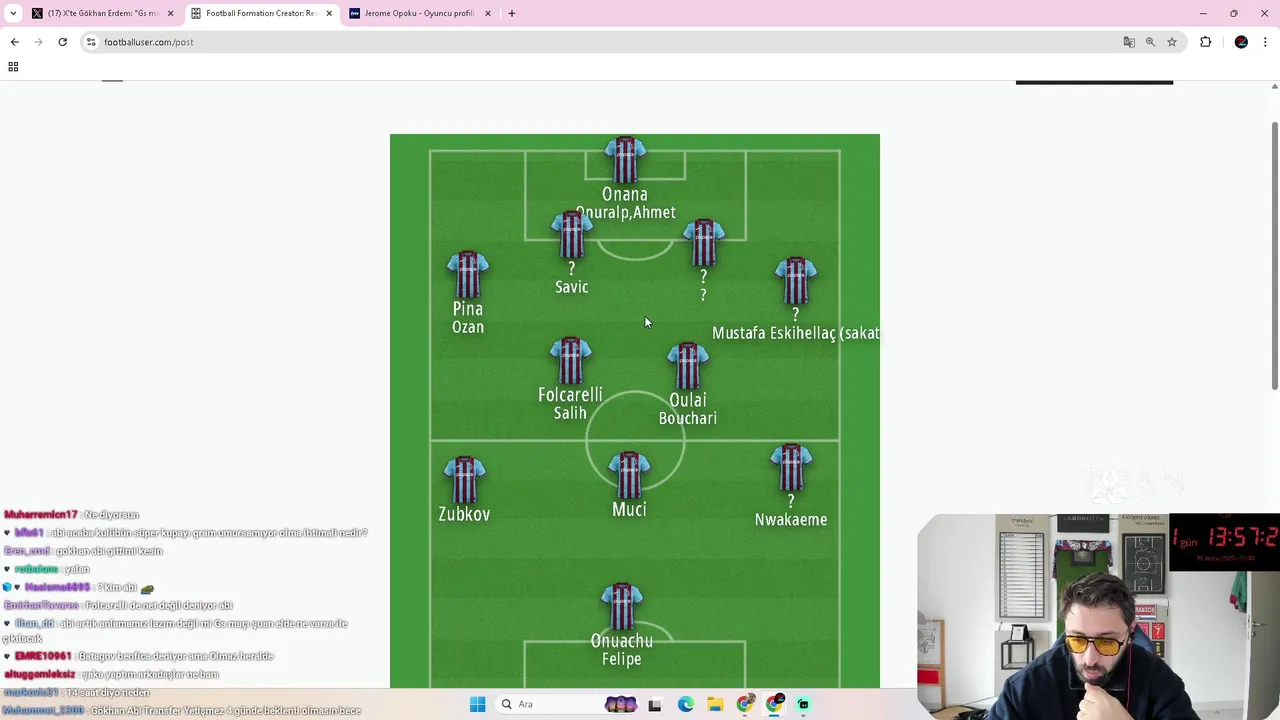Click the Salih name label
The image size is (1280, 720).
pyautogui.click(x=570, y=413)
